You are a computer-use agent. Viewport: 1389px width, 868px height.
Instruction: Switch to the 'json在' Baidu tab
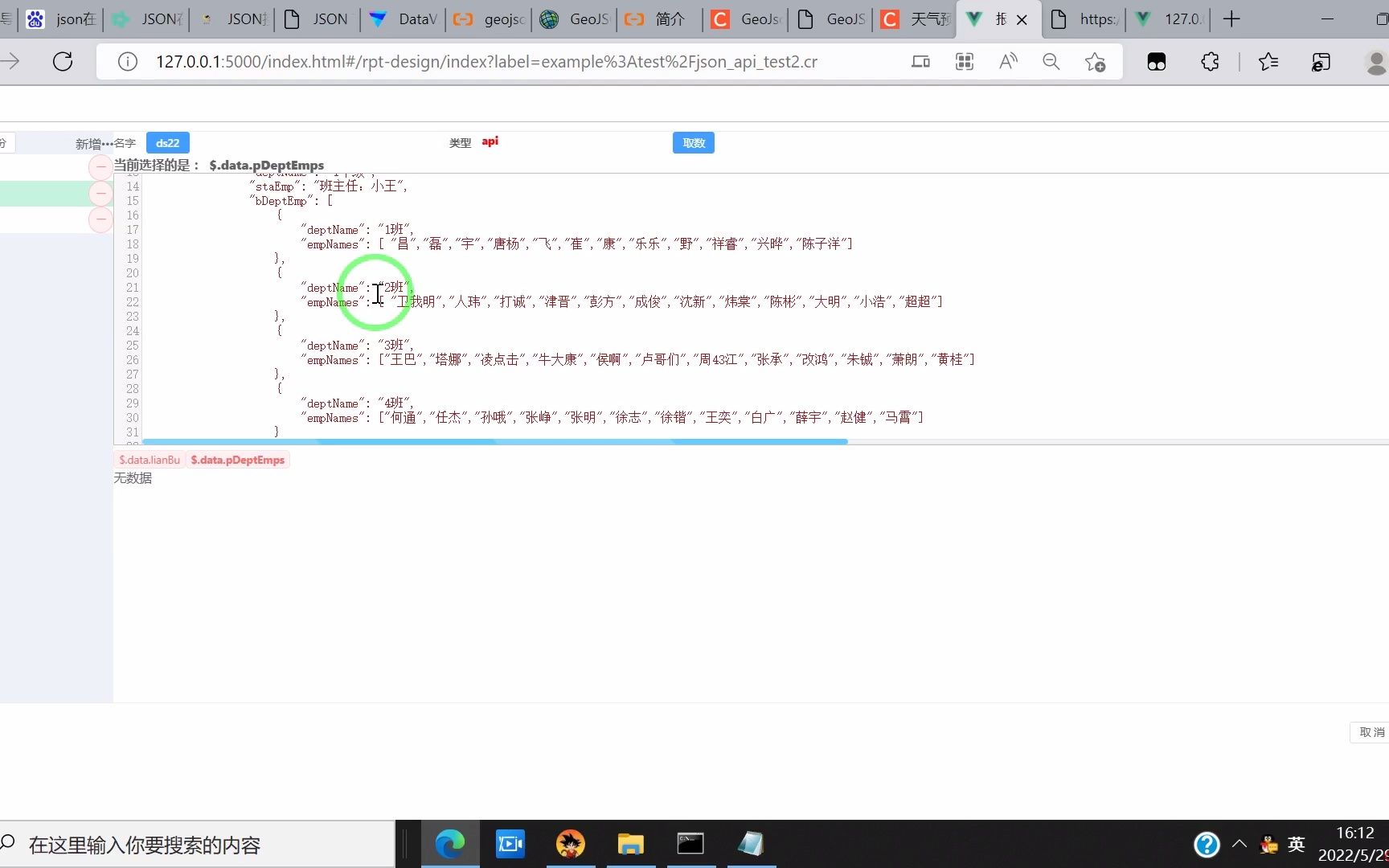point(60,19)
